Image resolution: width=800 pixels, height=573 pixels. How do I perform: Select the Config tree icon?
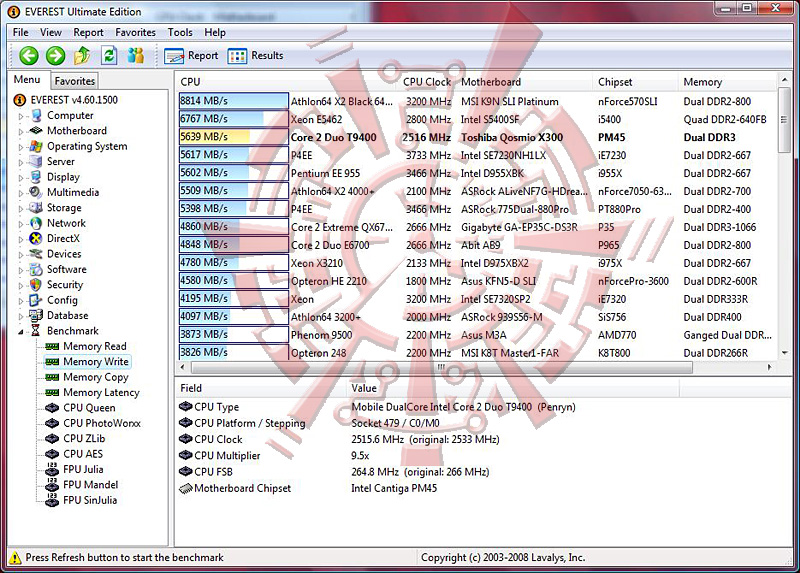36,300
